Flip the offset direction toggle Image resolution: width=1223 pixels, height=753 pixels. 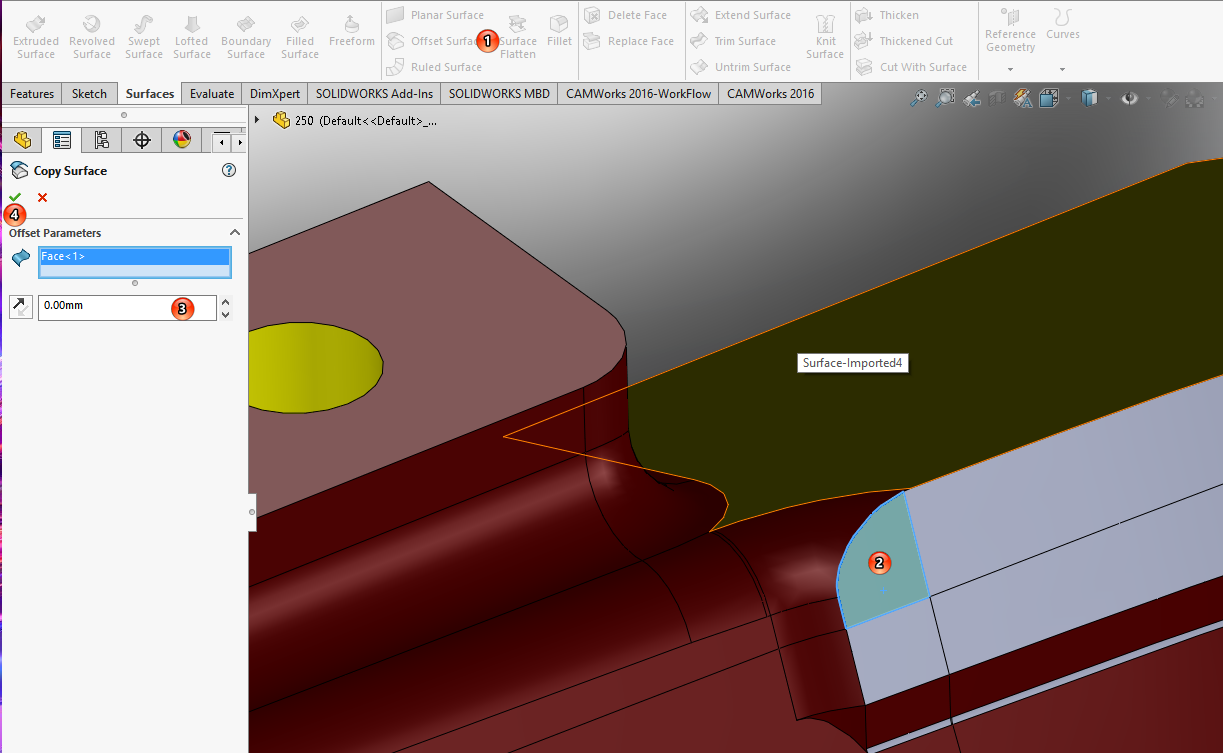pos(20,307)
